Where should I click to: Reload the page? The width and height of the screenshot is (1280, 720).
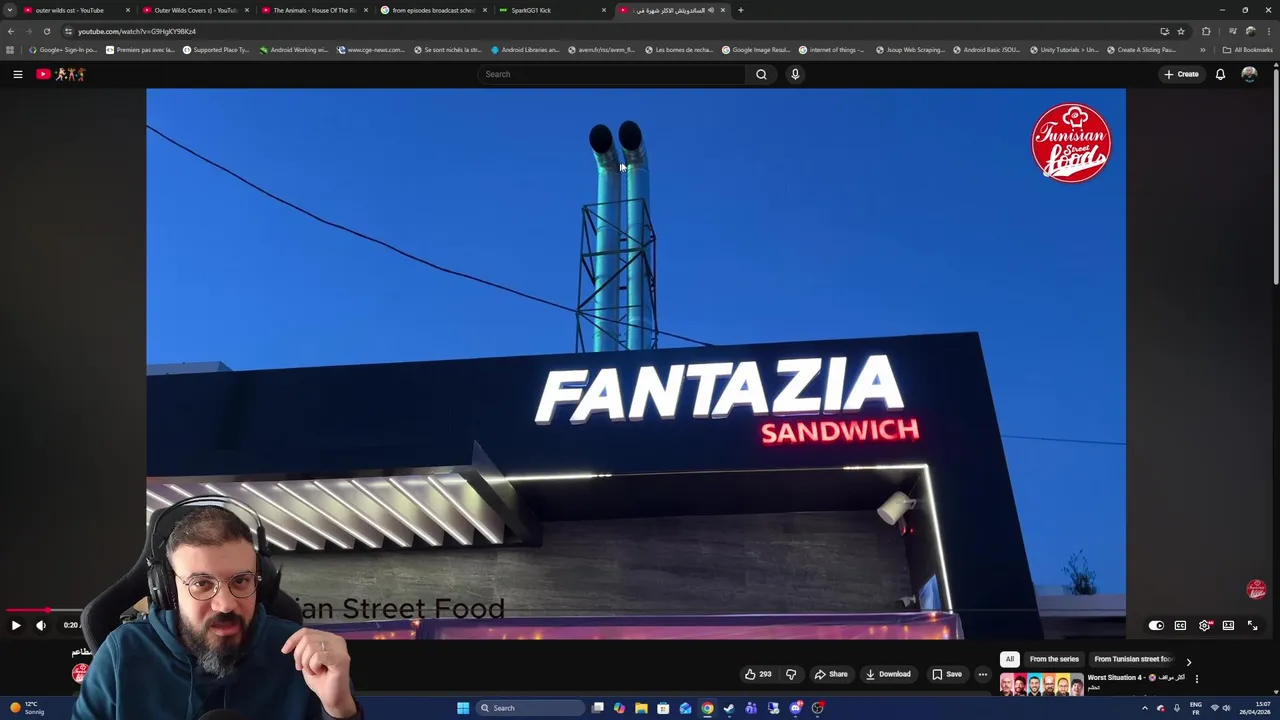point(46,31)
